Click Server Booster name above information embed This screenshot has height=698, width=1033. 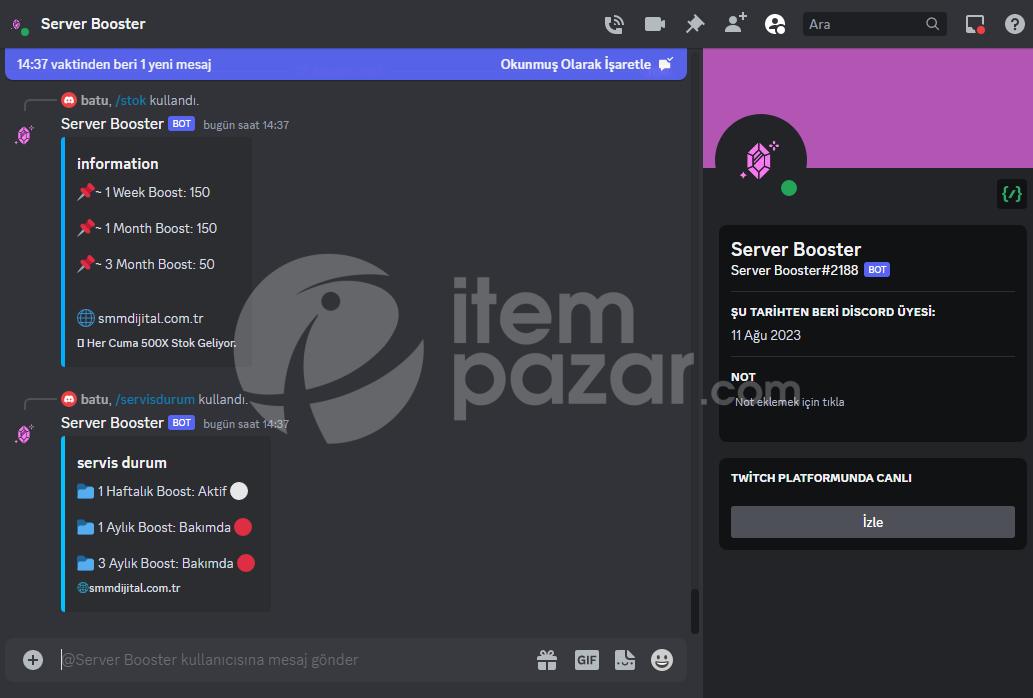pyautogui.click(x=112, y=124)
